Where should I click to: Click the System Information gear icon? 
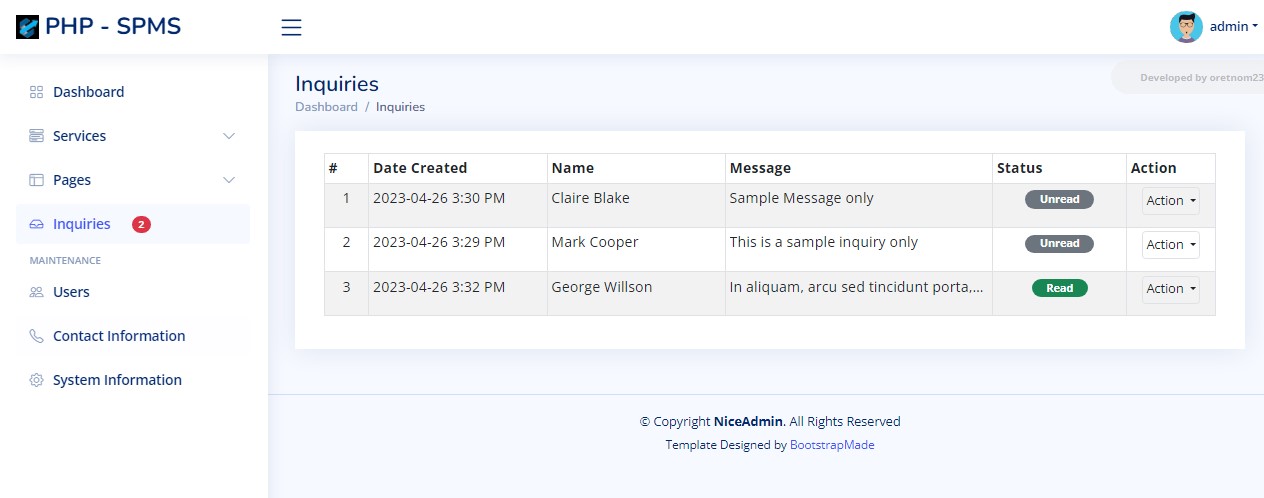36,380
